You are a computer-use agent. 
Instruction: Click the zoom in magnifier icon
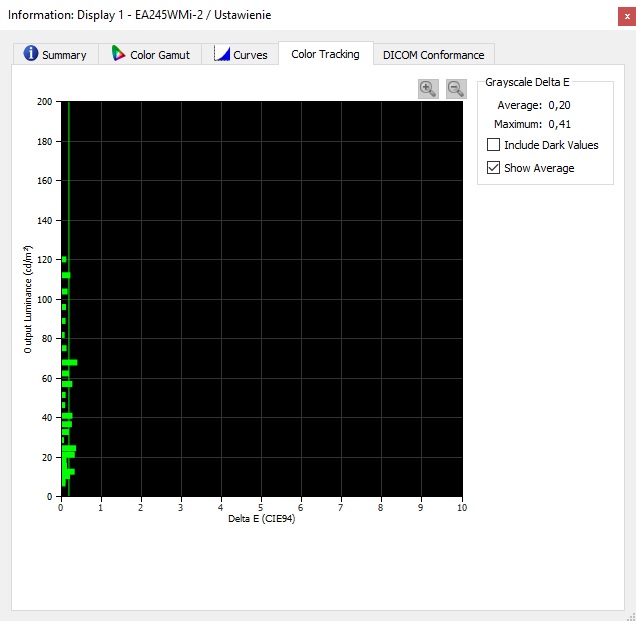[x=428, y=89]
